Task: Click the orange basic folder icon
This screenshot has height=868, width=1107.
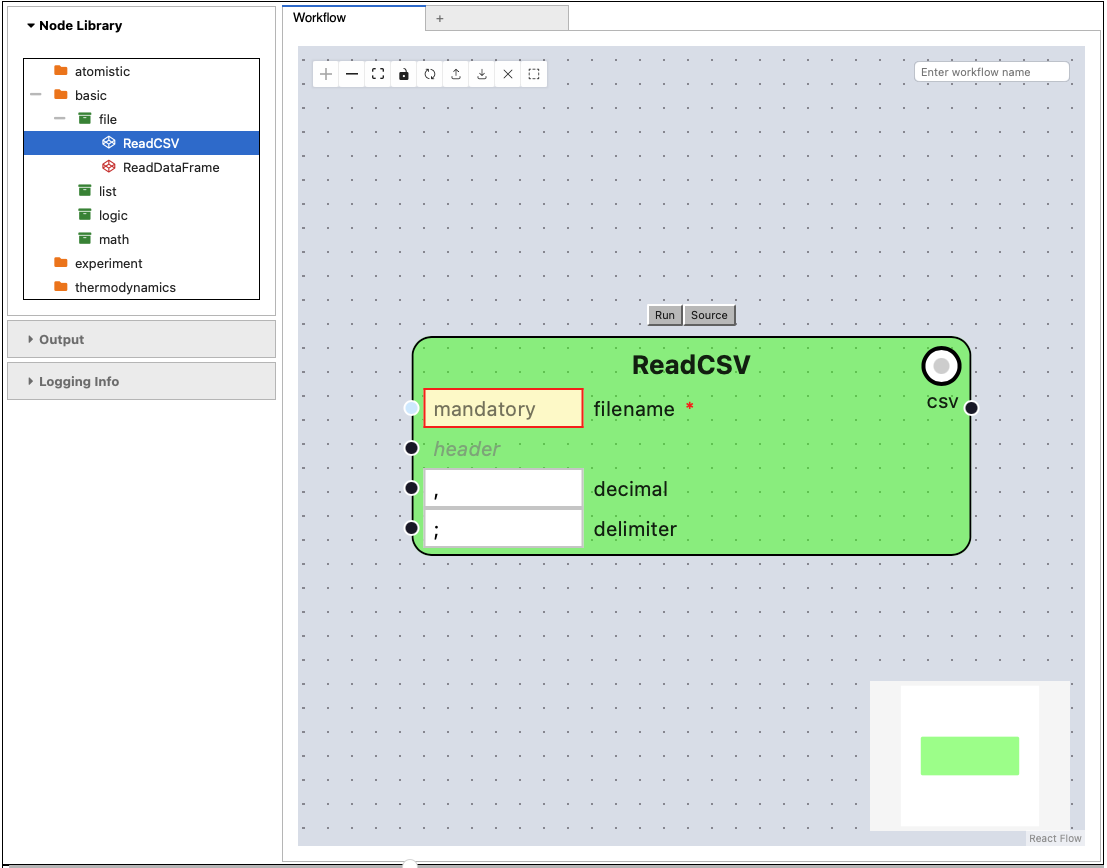Action: coord(61,95)
